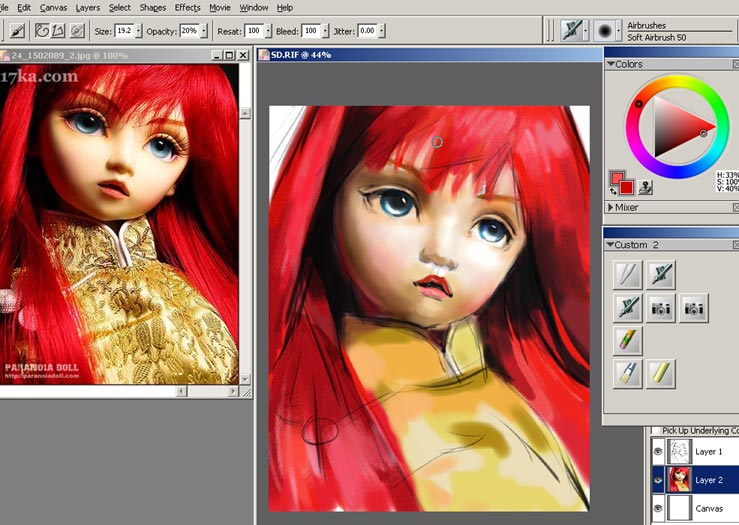Open the Window menu

point(254,8)
